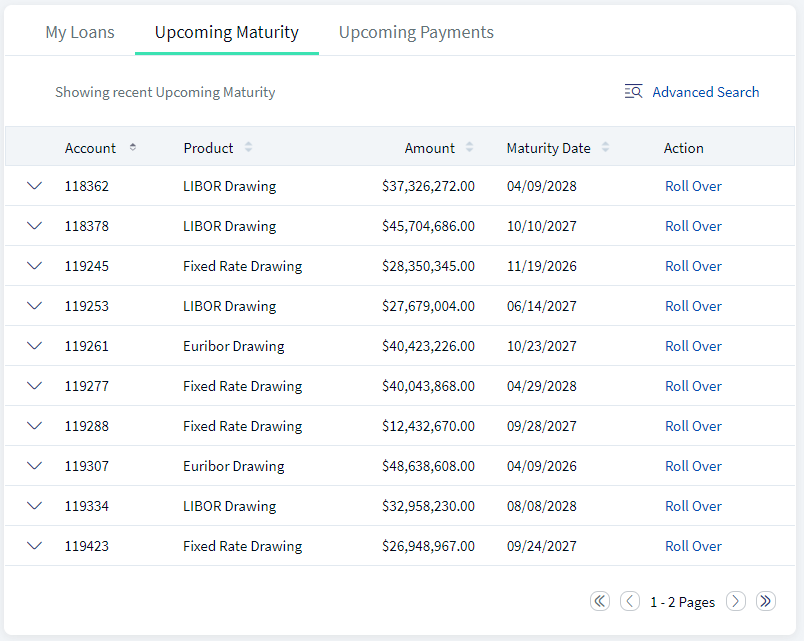Expand row for account 118378
804x641 pixels.
click(x=34, y=226)
